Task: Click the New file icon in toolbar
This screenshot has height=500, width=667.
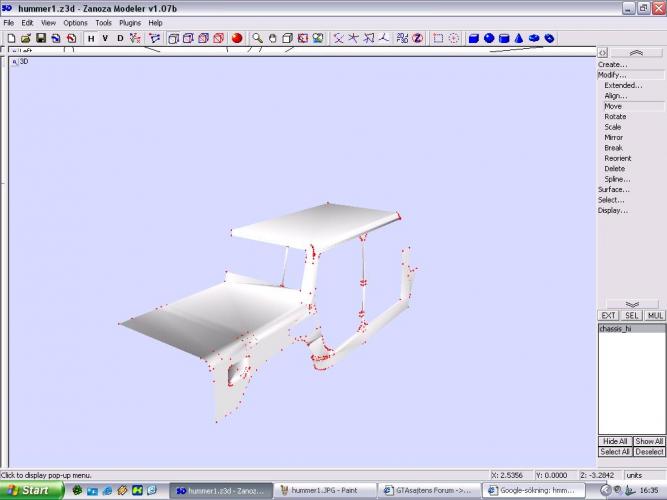Action: pos(9,38)
